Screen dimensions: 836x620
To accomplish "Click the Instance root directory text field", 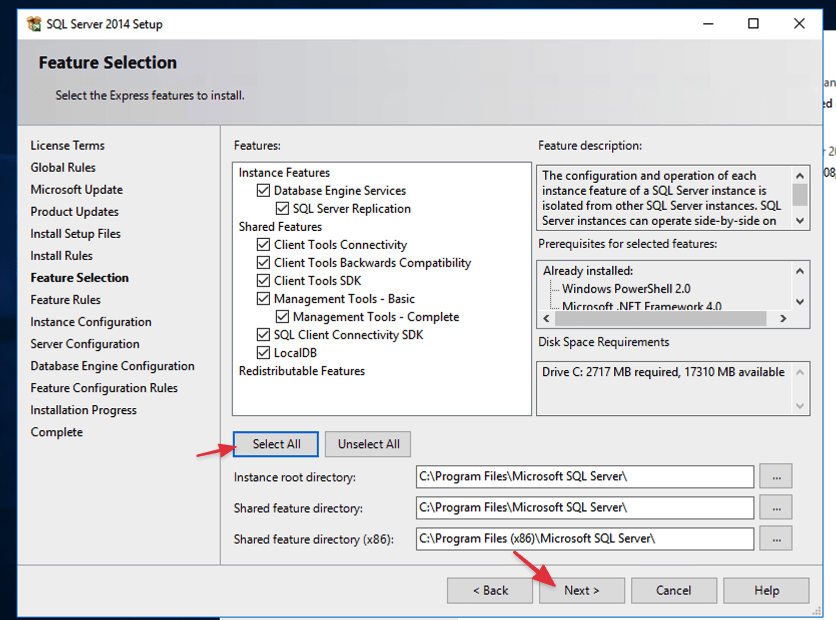I will tap(584, 476).
